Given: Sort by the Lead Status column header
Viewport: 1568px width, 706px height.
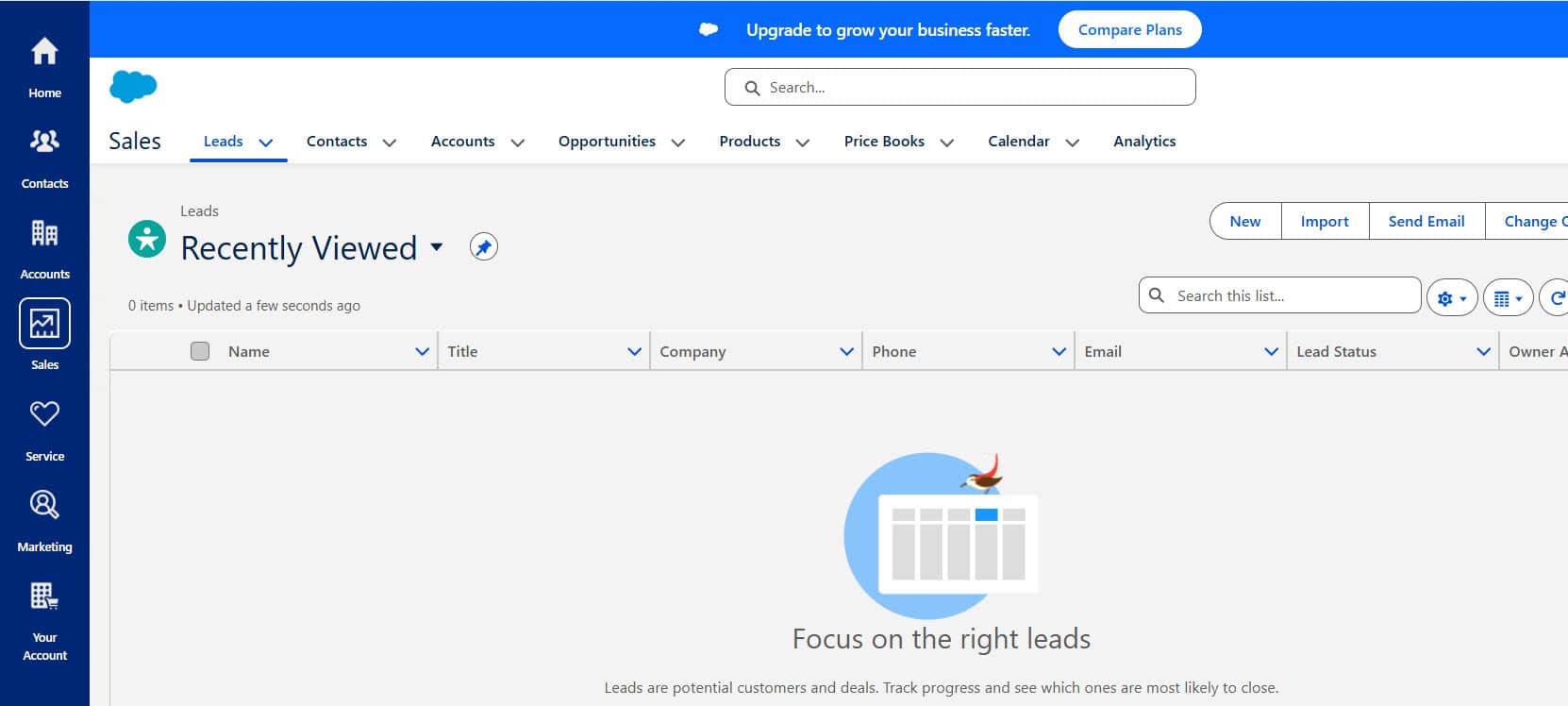Looking at the screenshot, I should click(x=1336, y=351).
